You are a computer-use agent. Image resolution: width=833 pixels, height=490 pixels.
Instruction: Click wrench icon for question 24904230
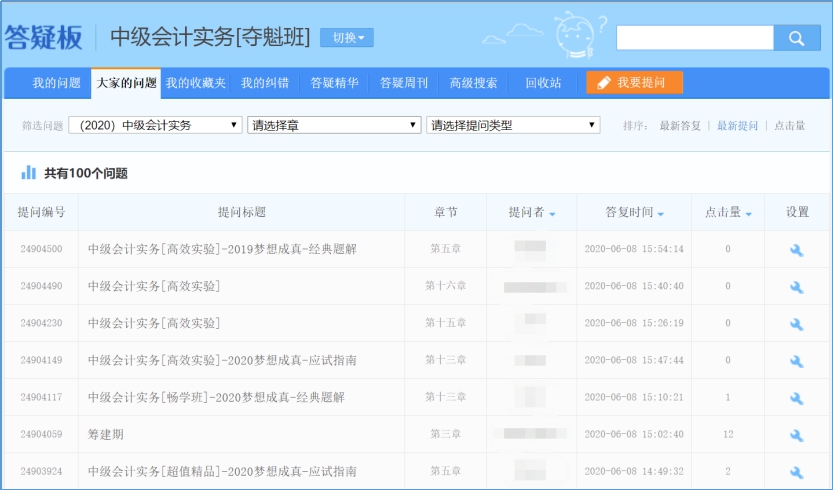[x=797, y=324]
